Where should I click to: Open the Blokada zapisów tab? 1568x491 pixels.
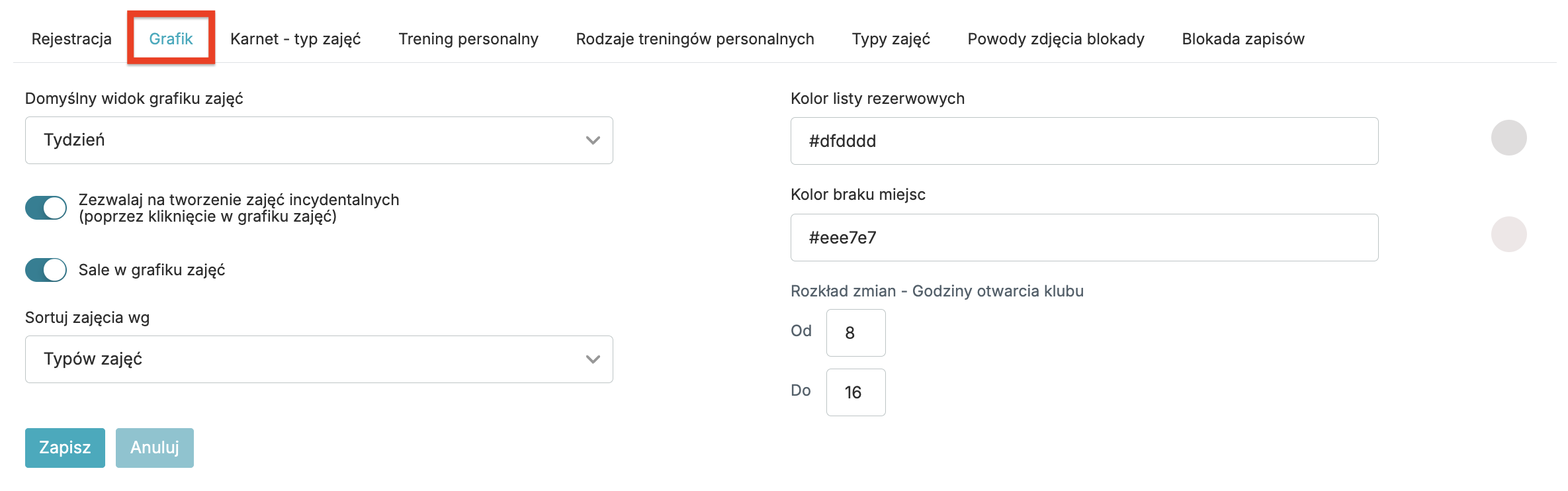pyautogui.click(x=1242, y=39)
